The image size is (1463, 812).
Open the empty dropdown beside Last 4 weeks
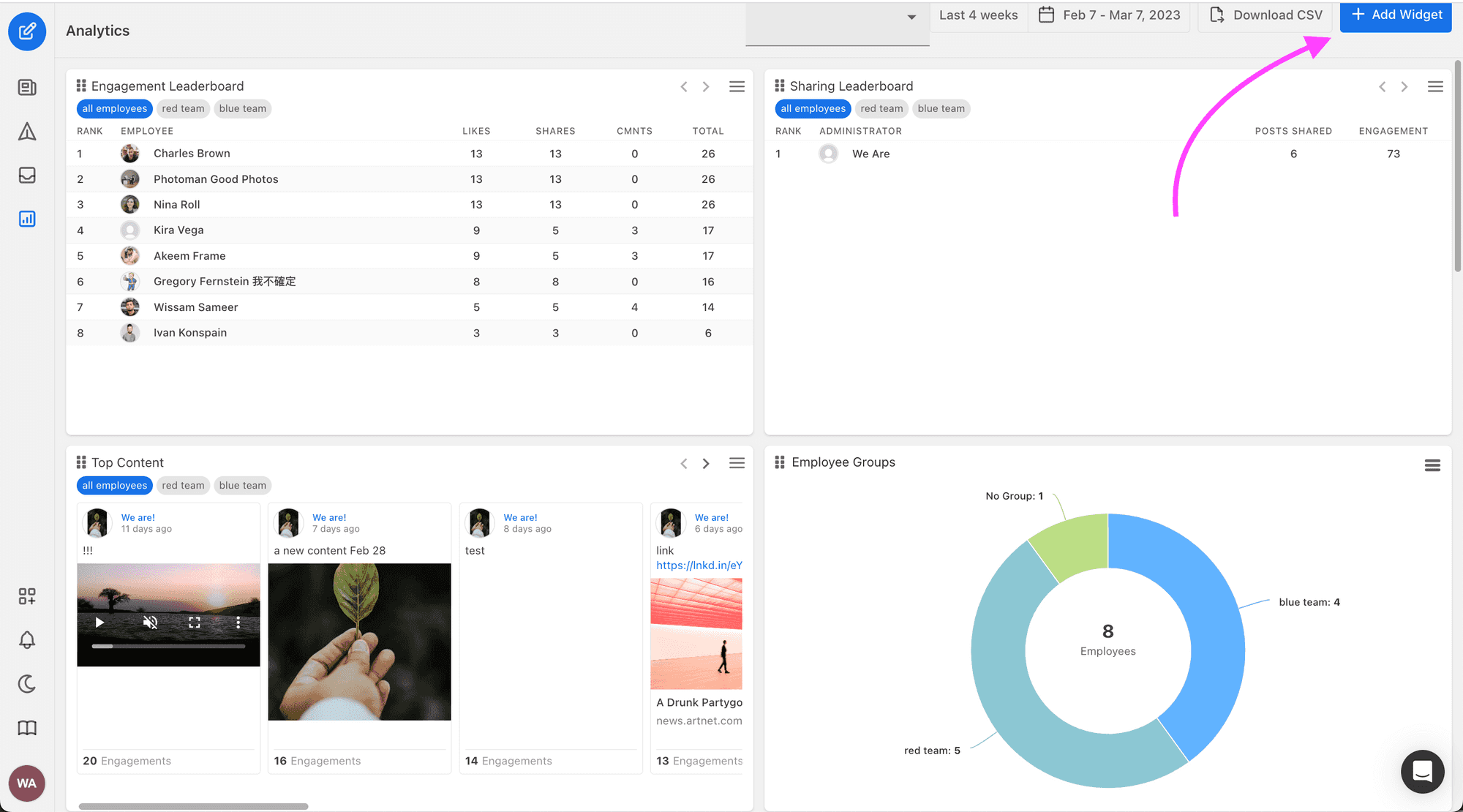838,23
